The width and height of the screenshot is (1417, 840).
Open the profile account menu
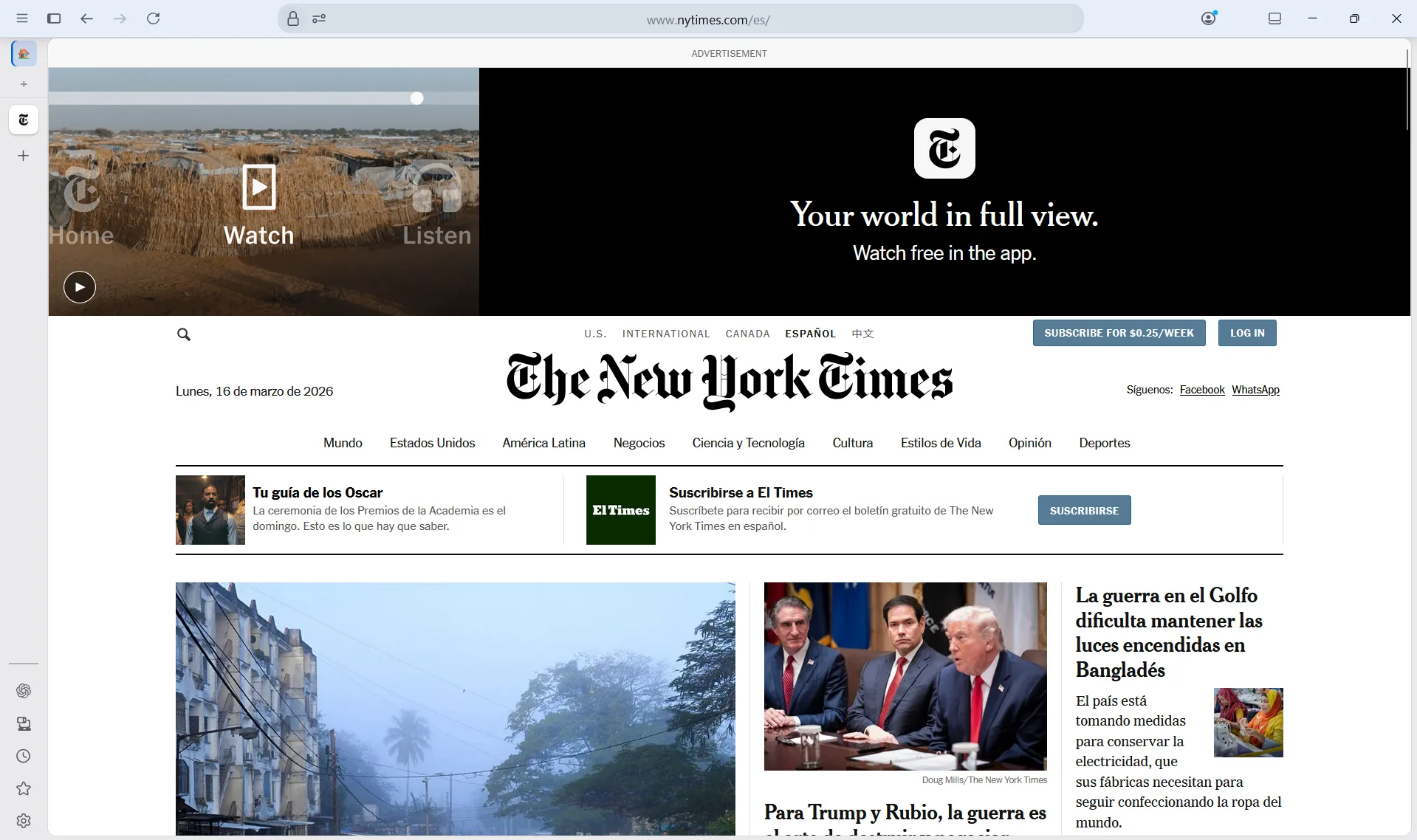(1208, 18)
